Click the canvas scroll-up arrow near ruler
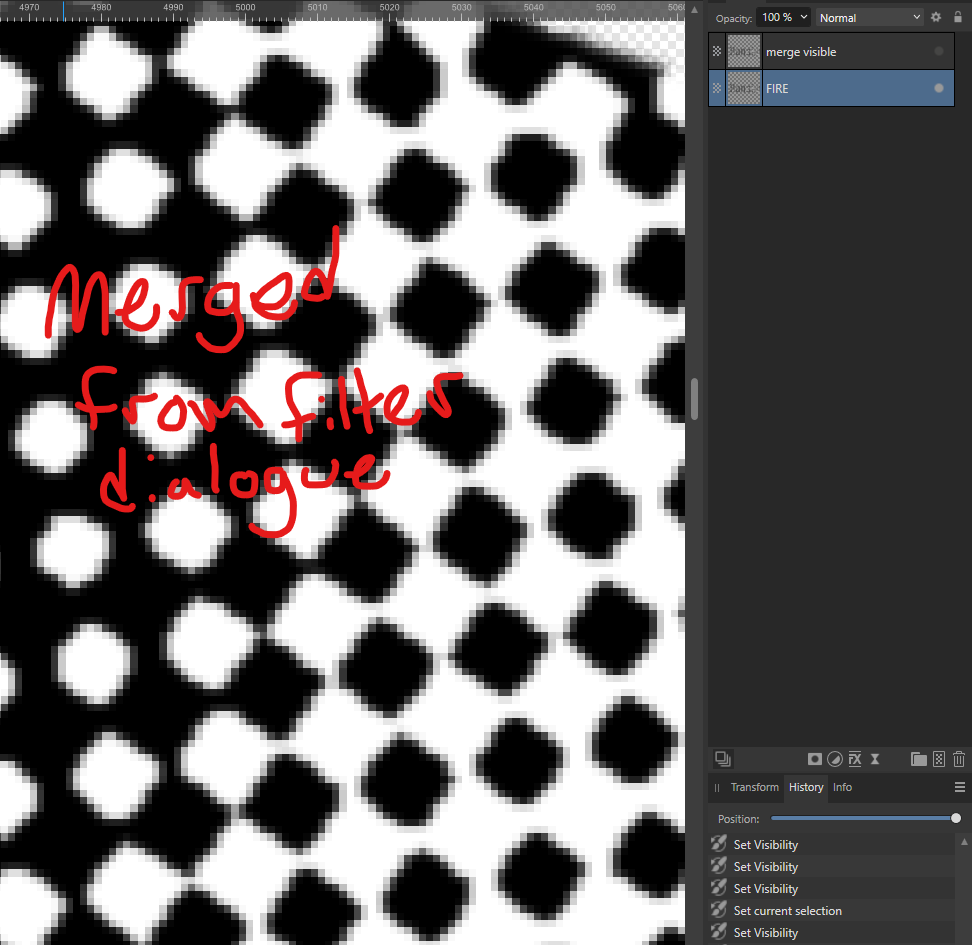This screenshot has height=945, width=972. 695,10
